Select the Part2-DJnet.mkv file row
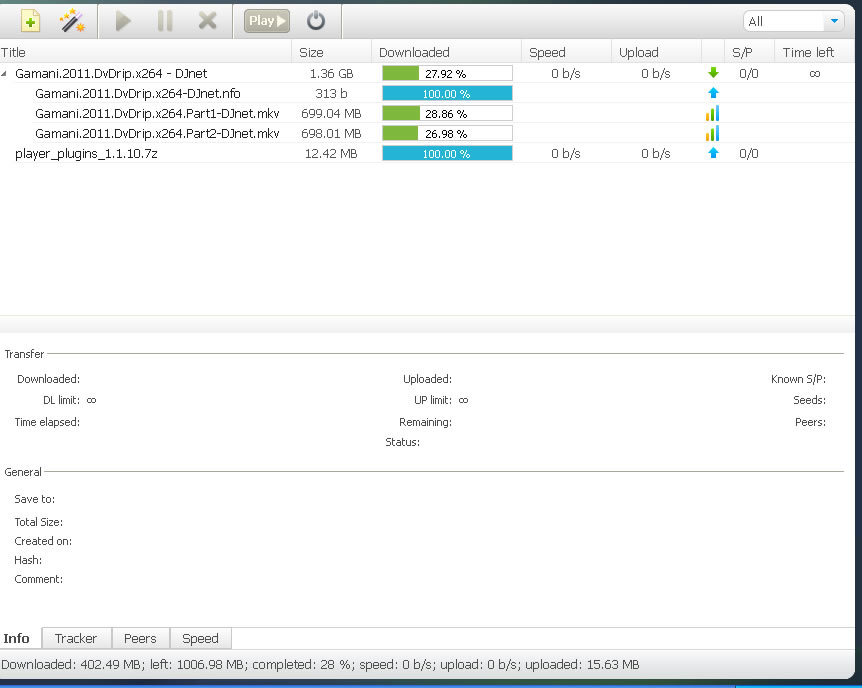862x688 pixels. 427,133
